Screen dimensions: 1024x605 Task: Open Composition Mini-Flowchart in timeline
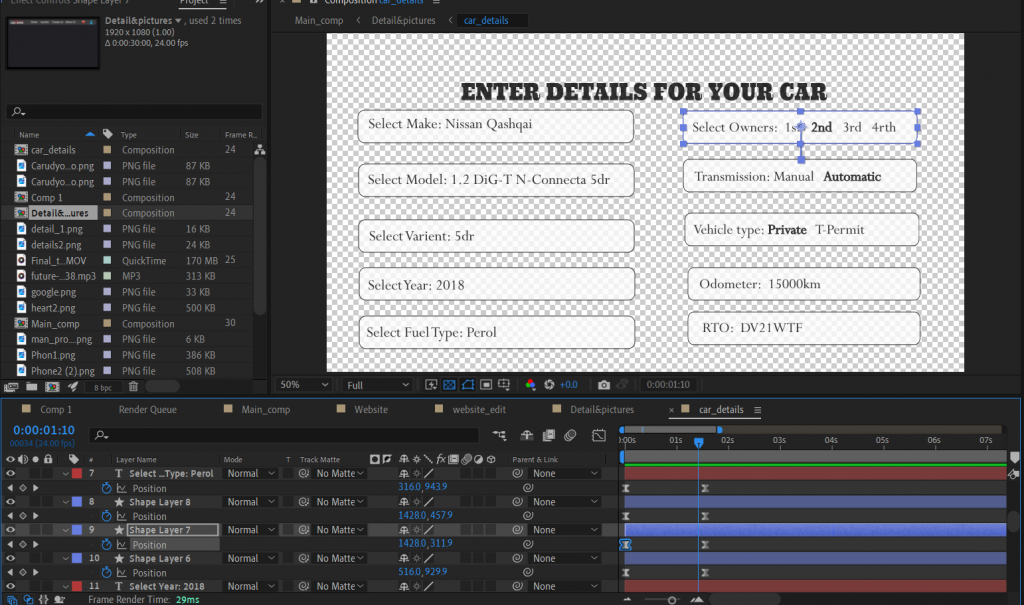click(500, 435)
